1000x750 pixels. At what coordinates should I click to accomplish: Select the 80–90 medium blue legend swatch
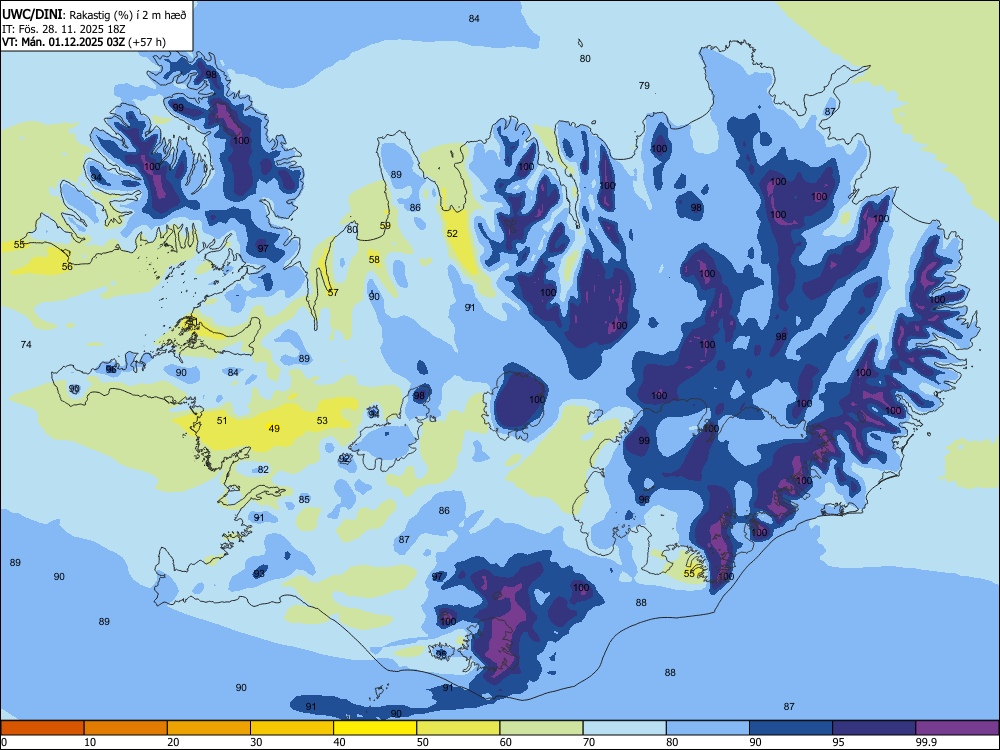tap(708, 728)
